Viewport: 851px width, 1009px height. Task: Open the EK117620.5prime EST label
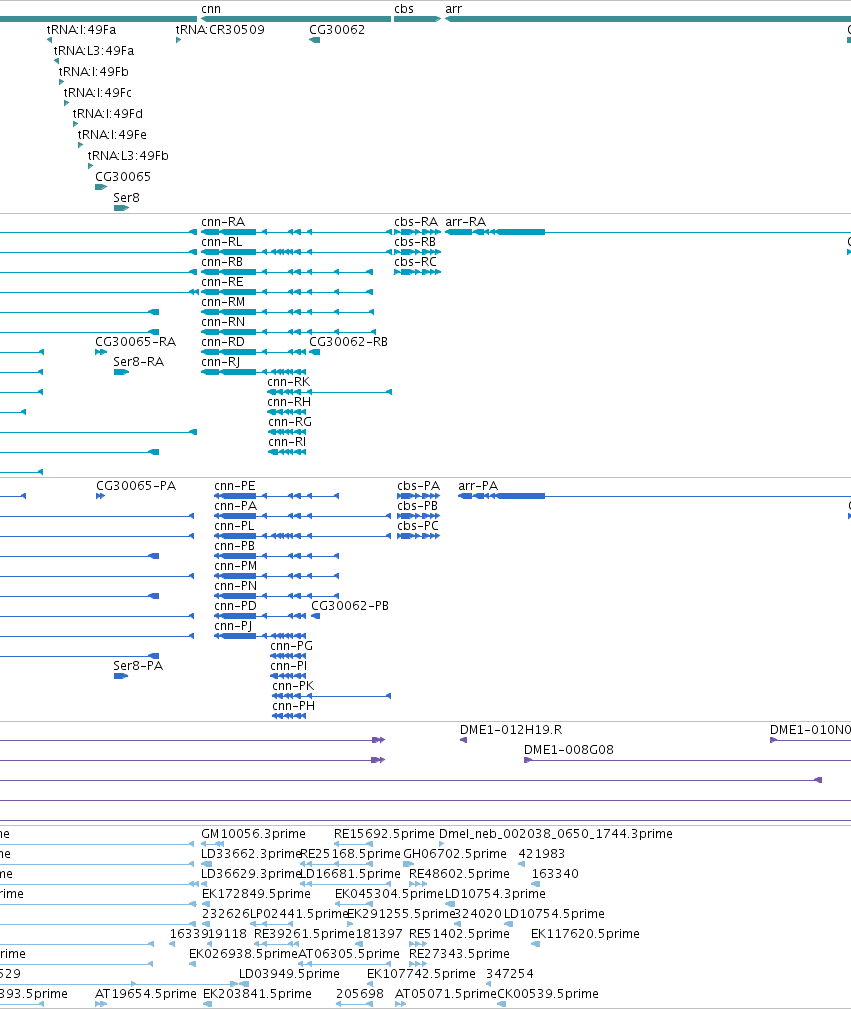pyautogui.click(x=585, y=934)
